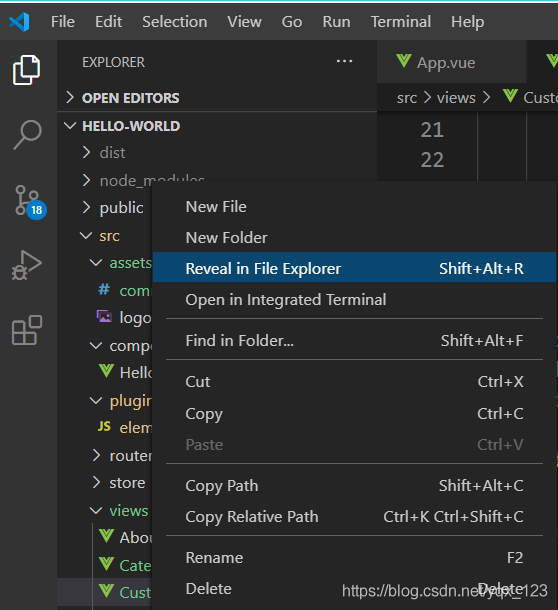Open the Extensions view icon

click(x=26, y=330)
